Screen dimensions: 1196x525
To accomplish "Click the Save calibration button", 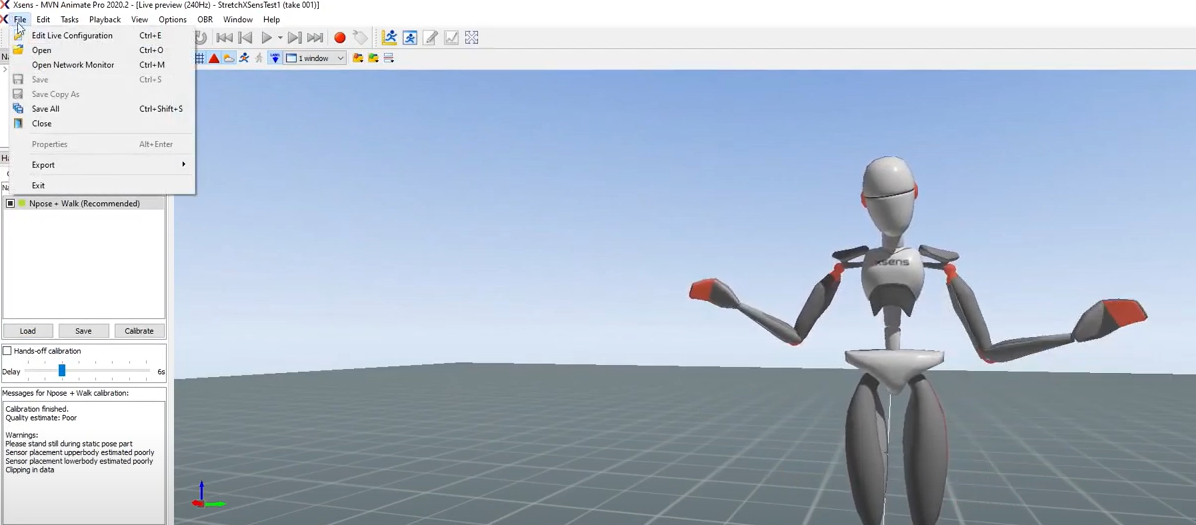I will (x=83, y=331).
